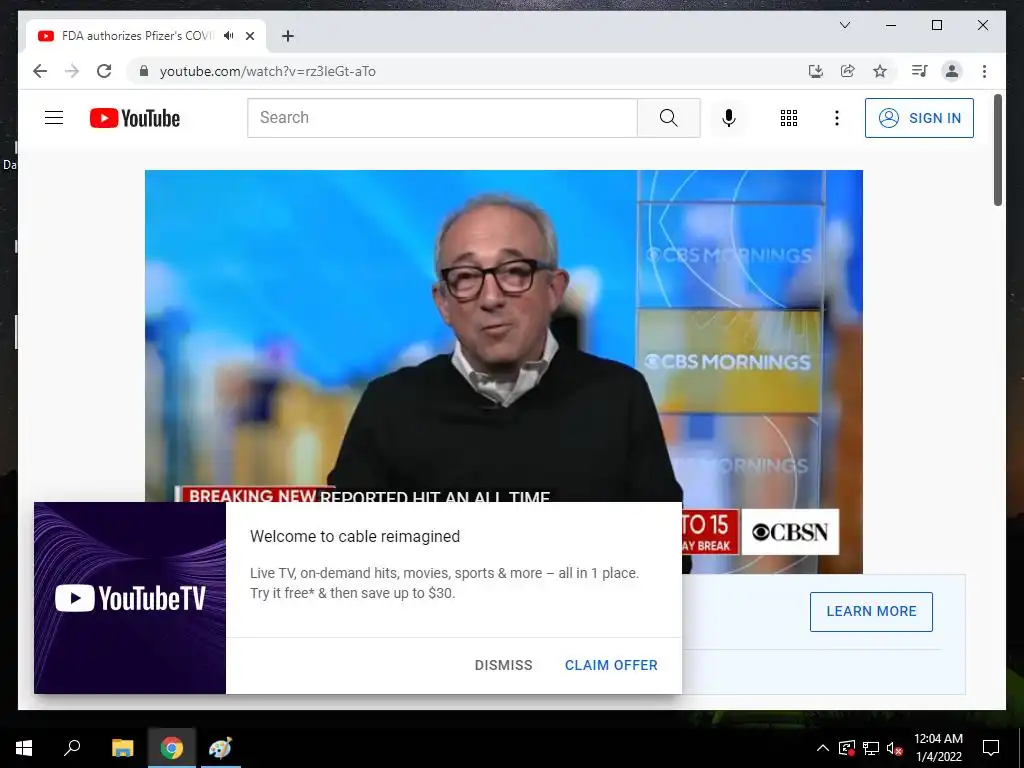This screenshot has height=768, width=1024.
Task: Click CLAIM OFFER in the popup
Action: click(611, 665)
